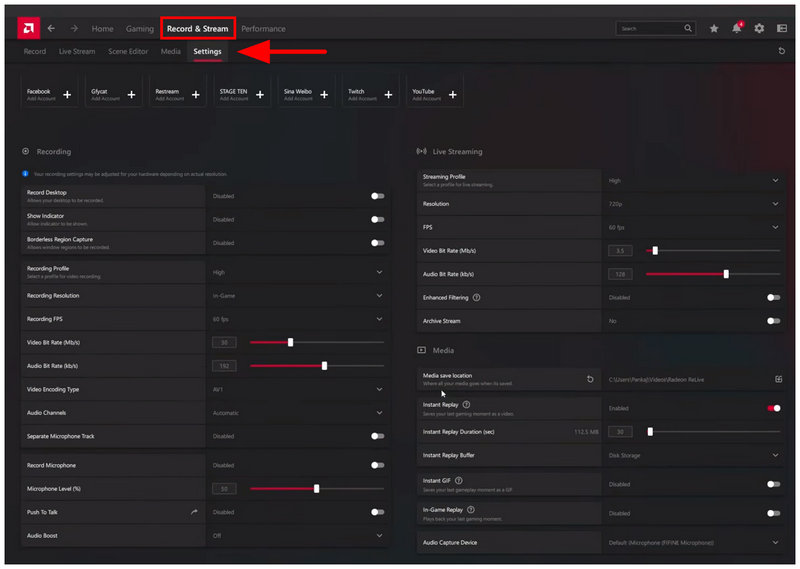Open live streaming Resolution dropdown
Screen dimensions: 800x569
coord(693,204)
